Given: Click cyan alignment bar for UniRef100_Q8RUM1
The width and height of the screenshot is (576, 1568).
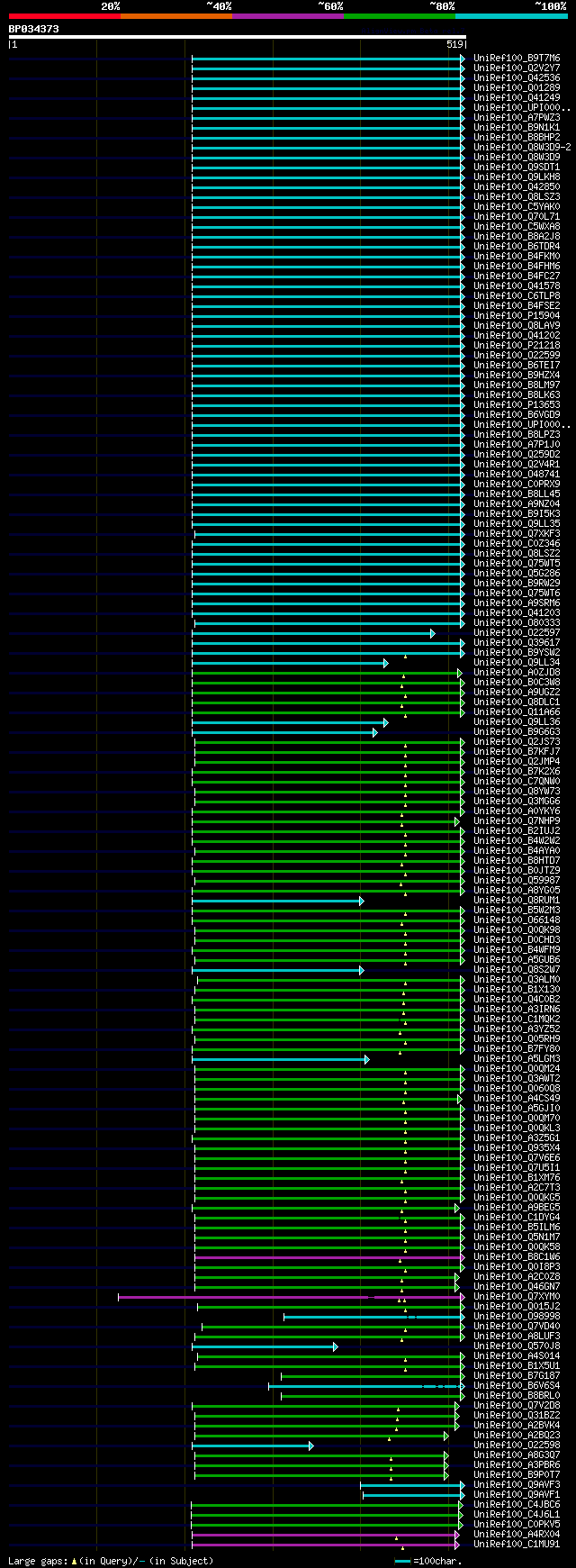Looking at the screenshot, I should coord(278,902).
